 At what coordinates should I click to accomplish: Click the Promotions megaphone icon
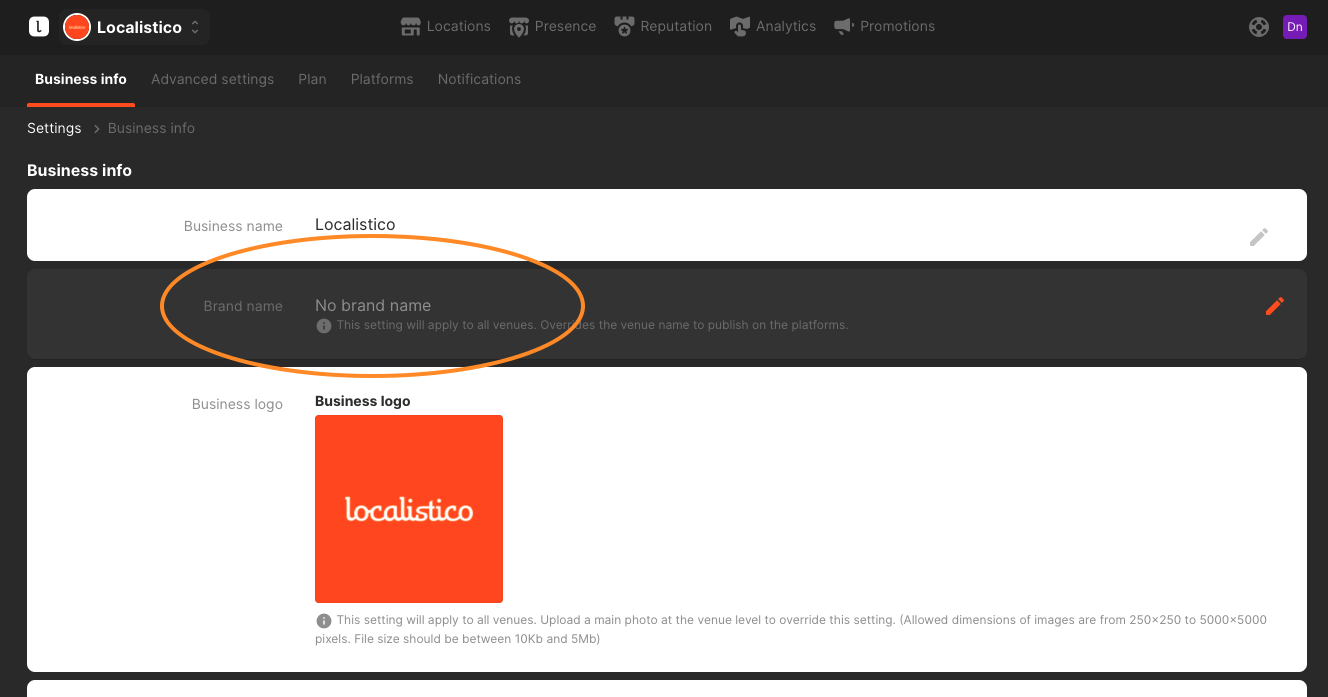pos(844,27)
